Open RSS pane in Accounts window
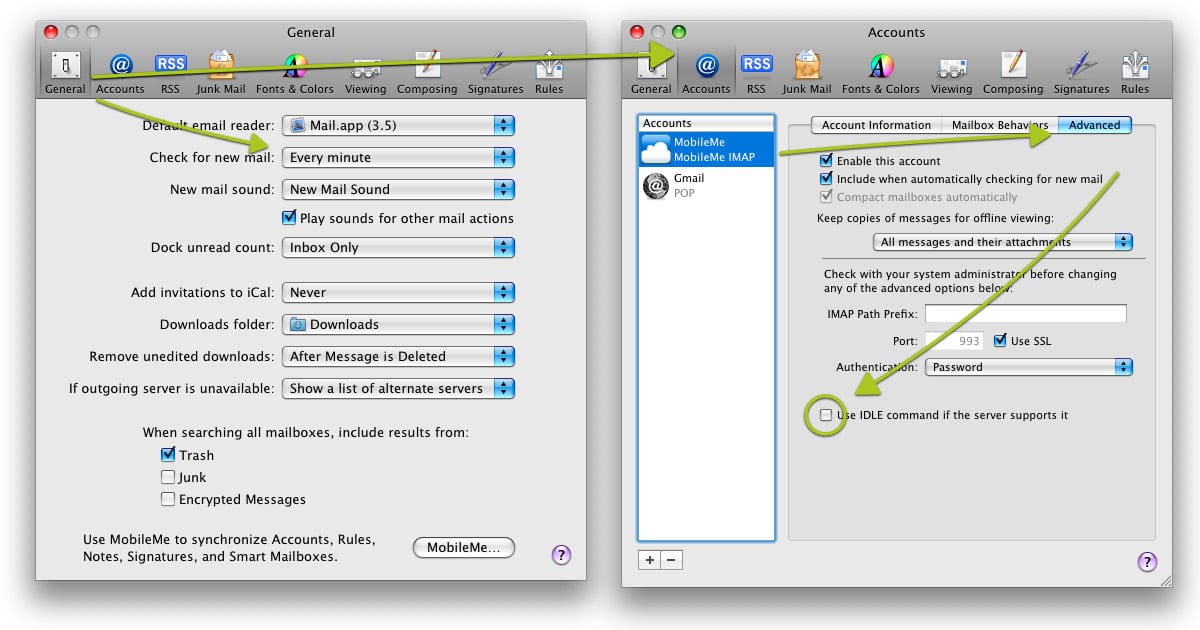Viewport: 1200px width, 630px height. point(756,73)
